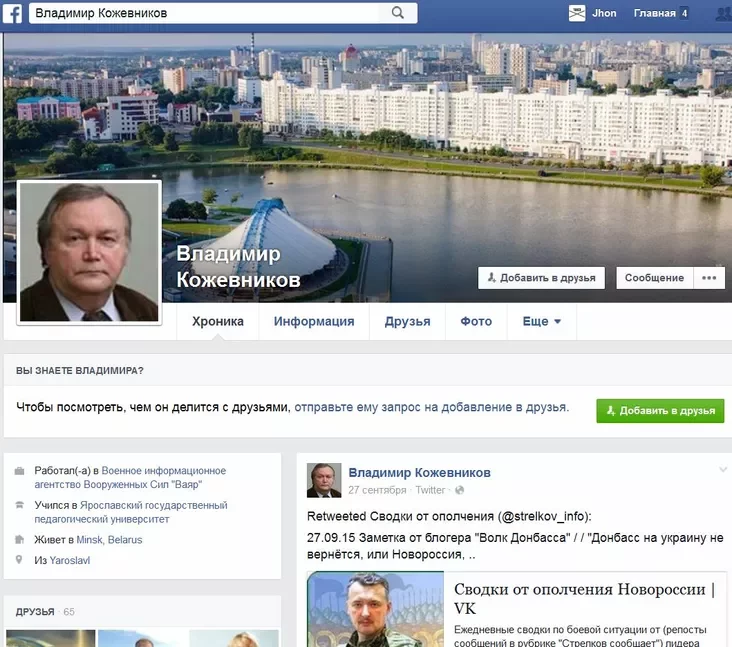Viewport: 732px width, 647px height.
Task: Open the small author avatar in post
Action: (x=324, y=480)
